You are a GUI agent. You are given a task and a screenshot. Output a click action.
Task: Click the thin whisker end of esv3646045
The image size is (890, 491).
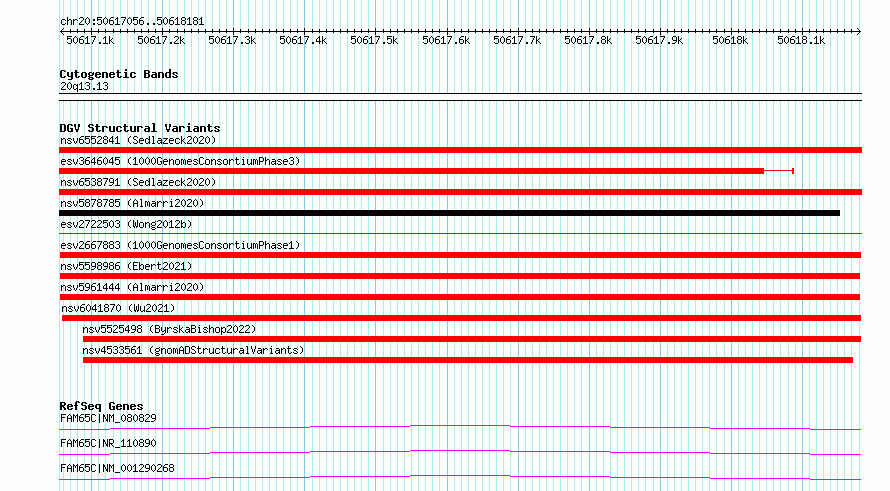tap(792, 171)
